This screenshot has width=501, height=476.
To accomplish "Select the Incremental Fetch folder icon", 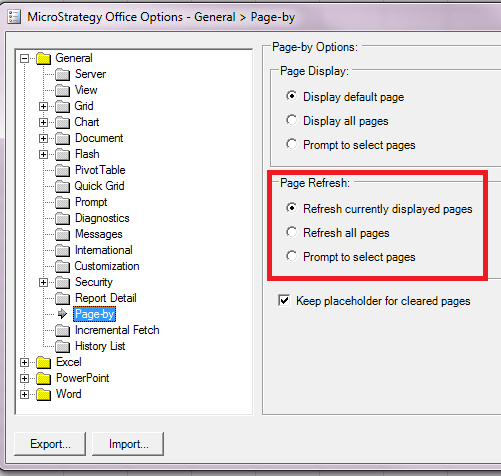I will 62,330.
